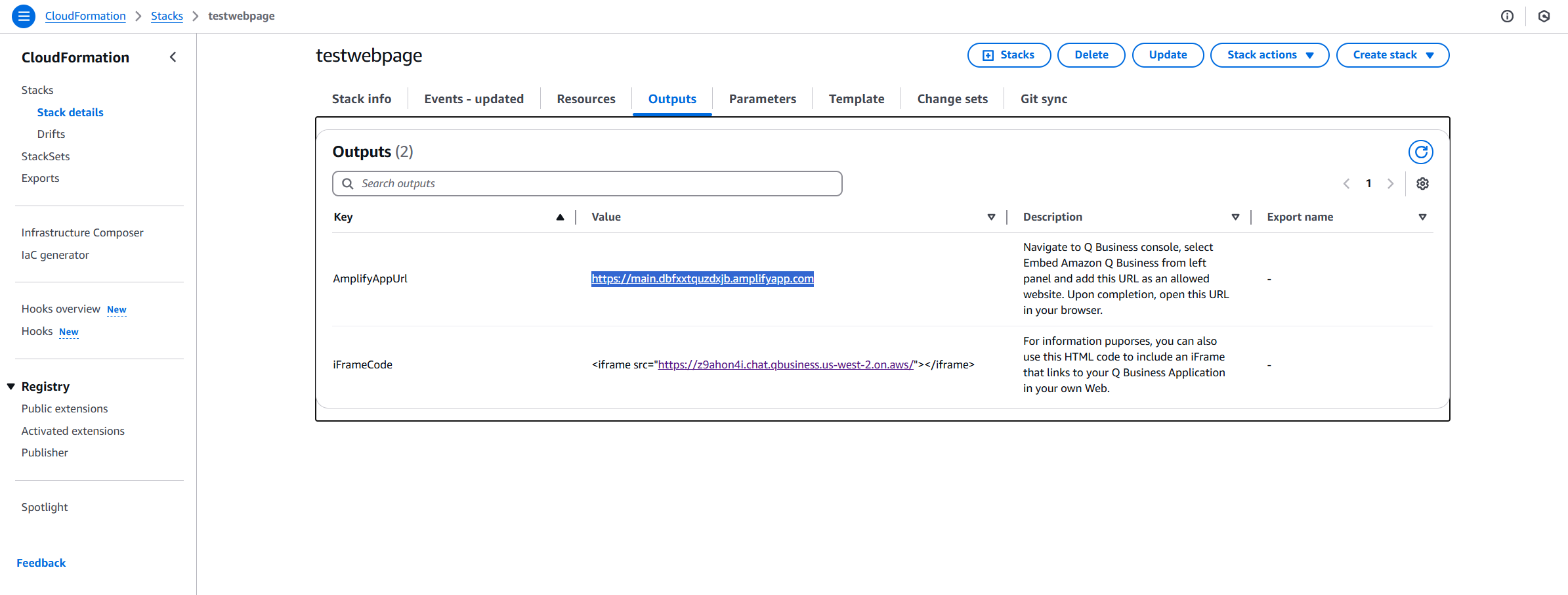Open Exports in the sidebar
This screenshot has width=1568, height=595.
coord(40,179)
